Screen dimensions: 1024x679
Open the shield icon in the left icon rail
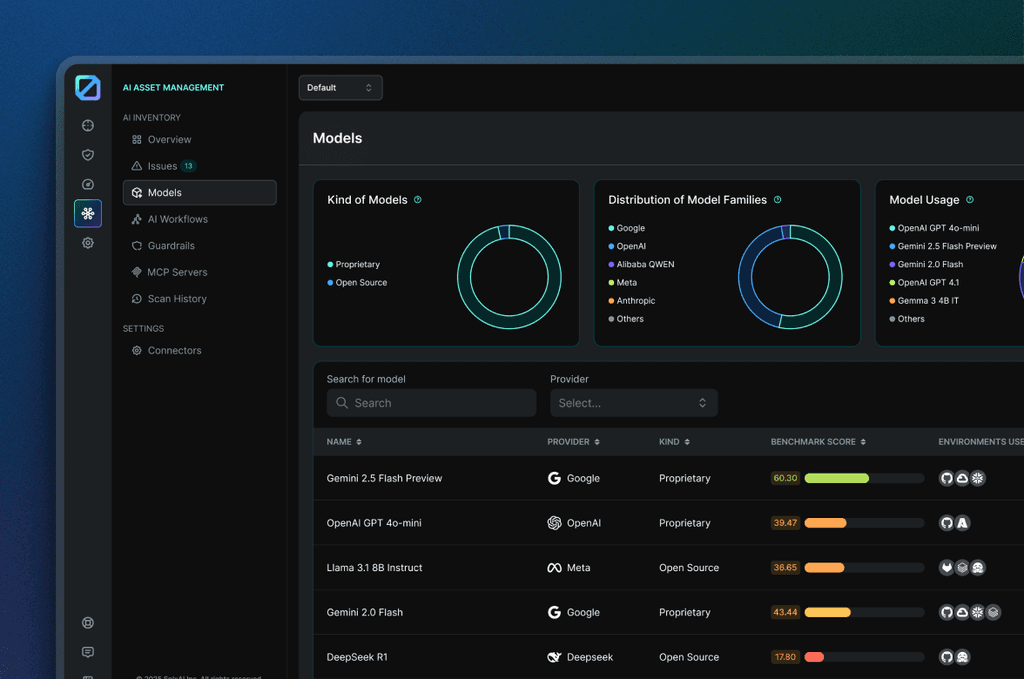pos(88,155)
